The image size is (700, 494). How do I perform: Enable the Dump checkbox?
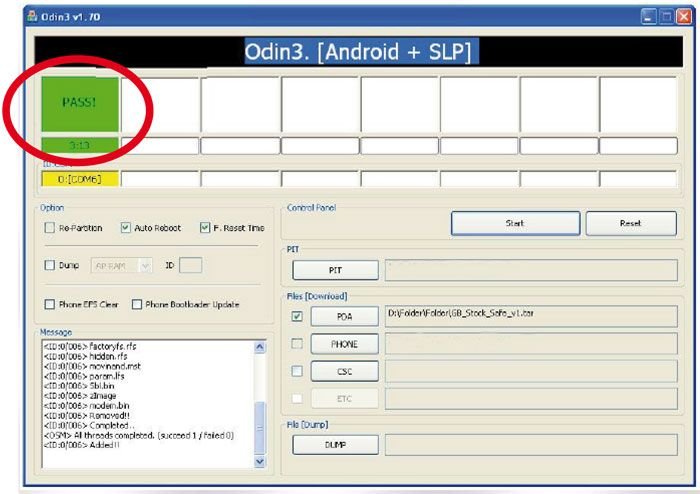click(50, 265)
